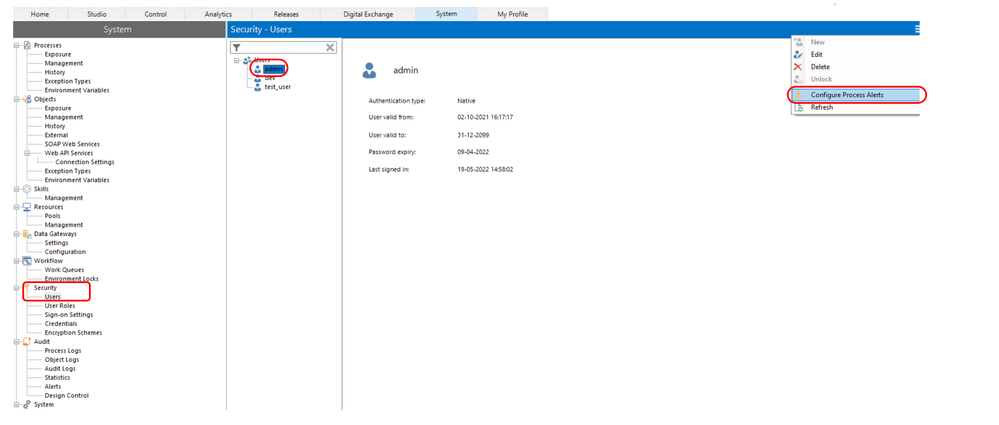The image size is (999, 425).
Task: Click the red Delete X icon
Action: 798,67
